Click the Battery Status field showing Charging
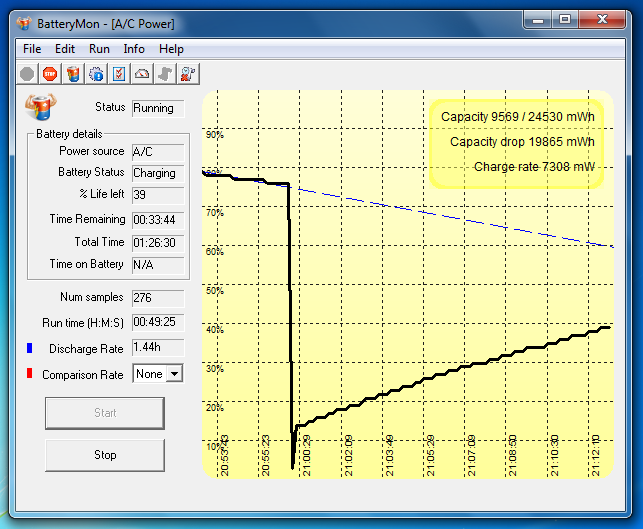This screenshot has width=643, height=529. pyautogui.click(x=158, y=173)
